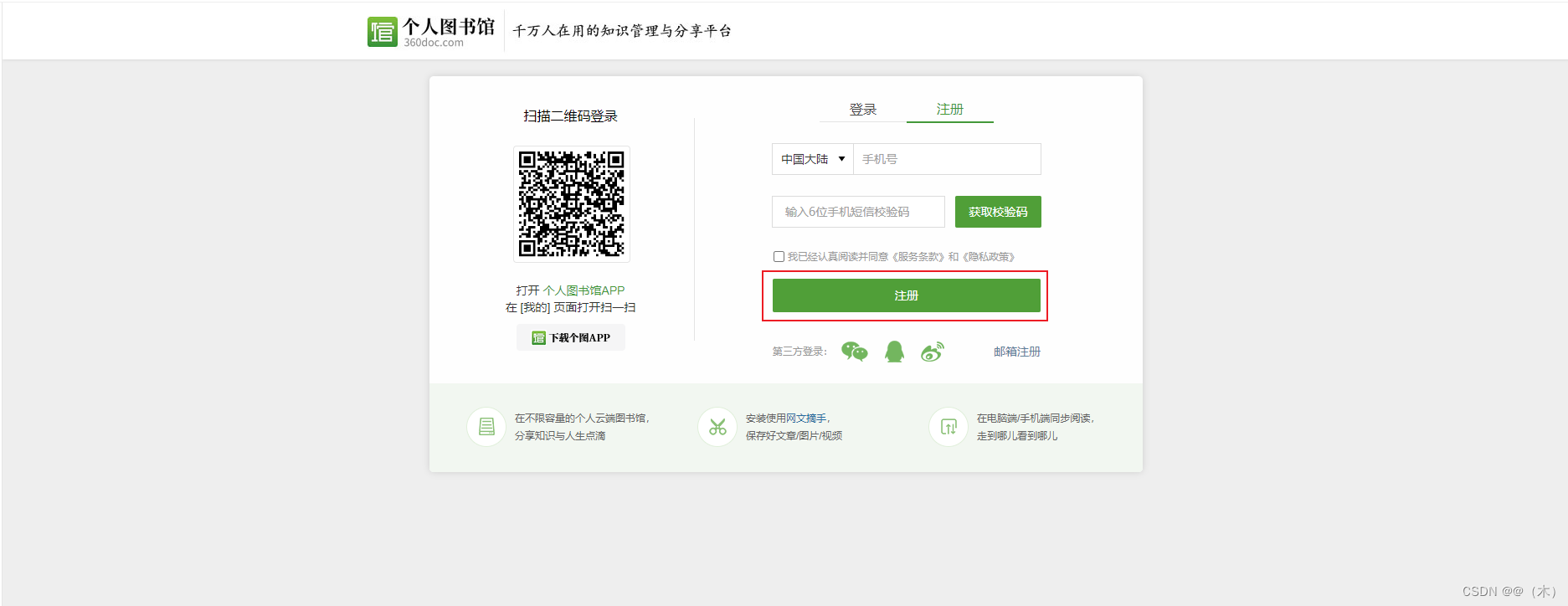
Task: Click the scissors web clipper icon
Action: pyautogui.click(x=717, y=427)
